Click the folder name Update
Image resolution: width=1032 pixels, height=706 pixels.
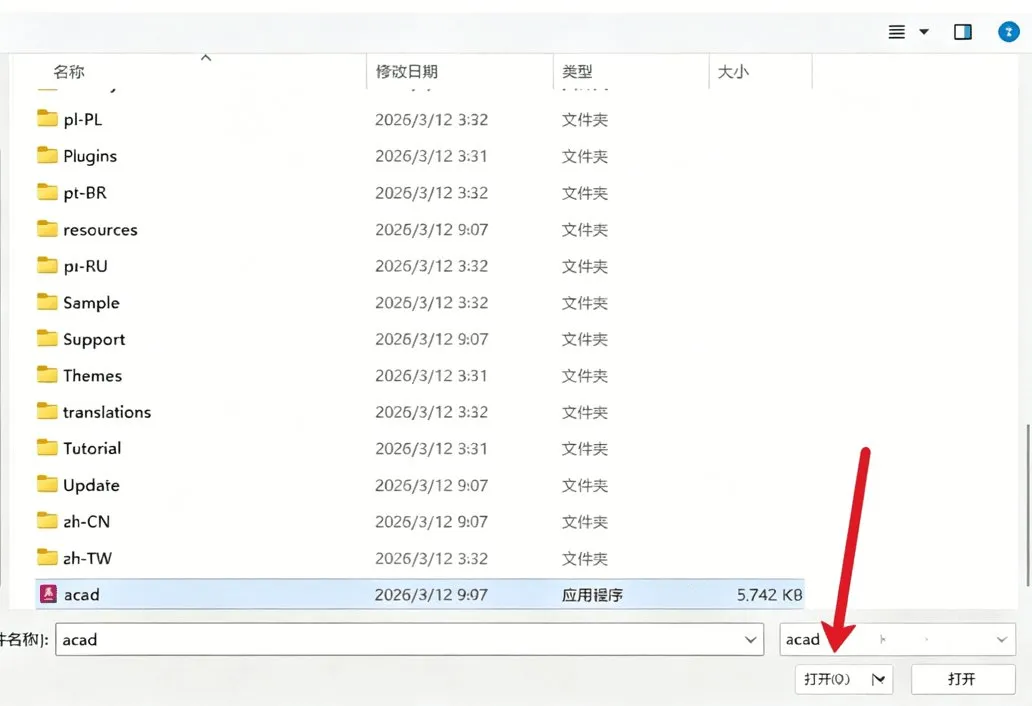pos(91,486)
